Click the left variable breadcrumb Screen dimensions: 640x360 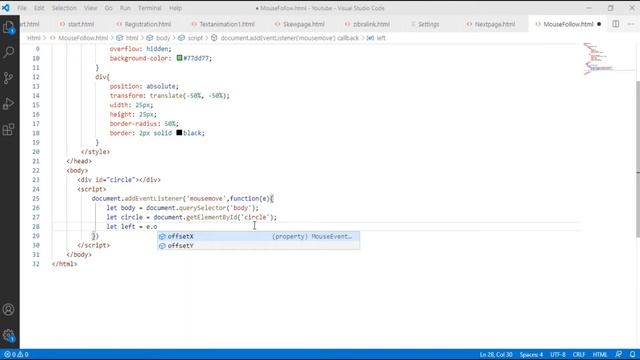(381, 38)
